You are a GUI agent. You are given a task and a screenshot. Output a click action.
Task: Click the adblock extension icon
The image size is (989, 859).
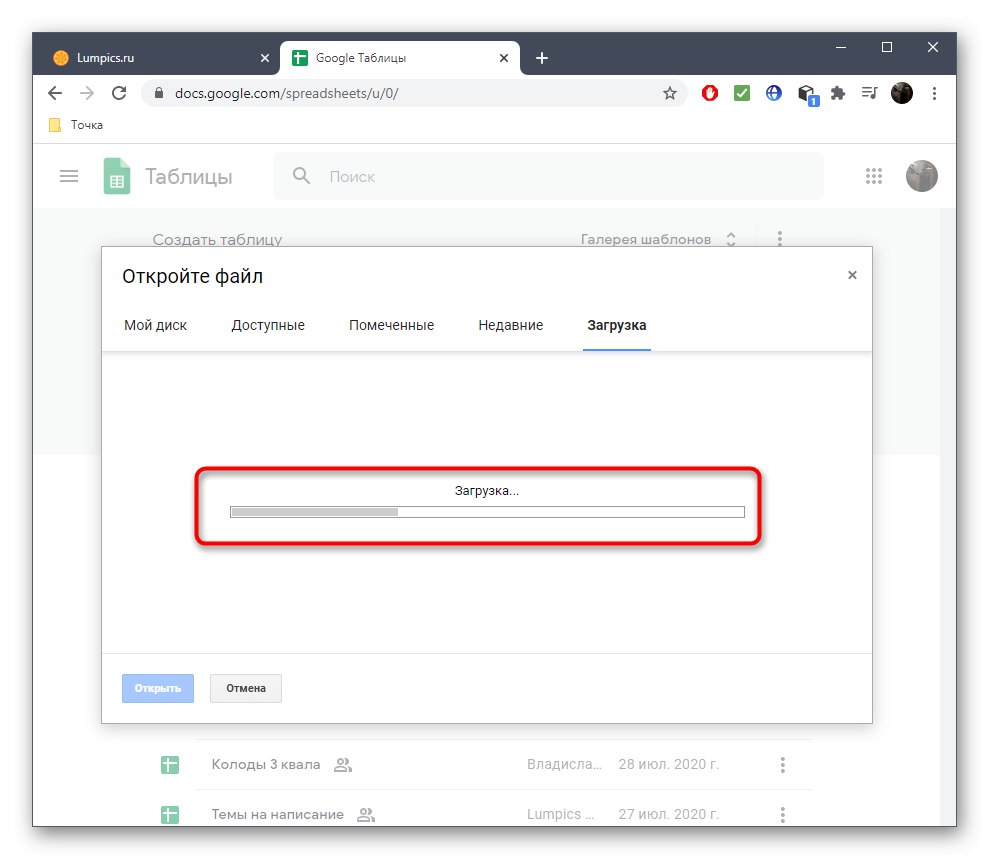click(x=709, y=92)
